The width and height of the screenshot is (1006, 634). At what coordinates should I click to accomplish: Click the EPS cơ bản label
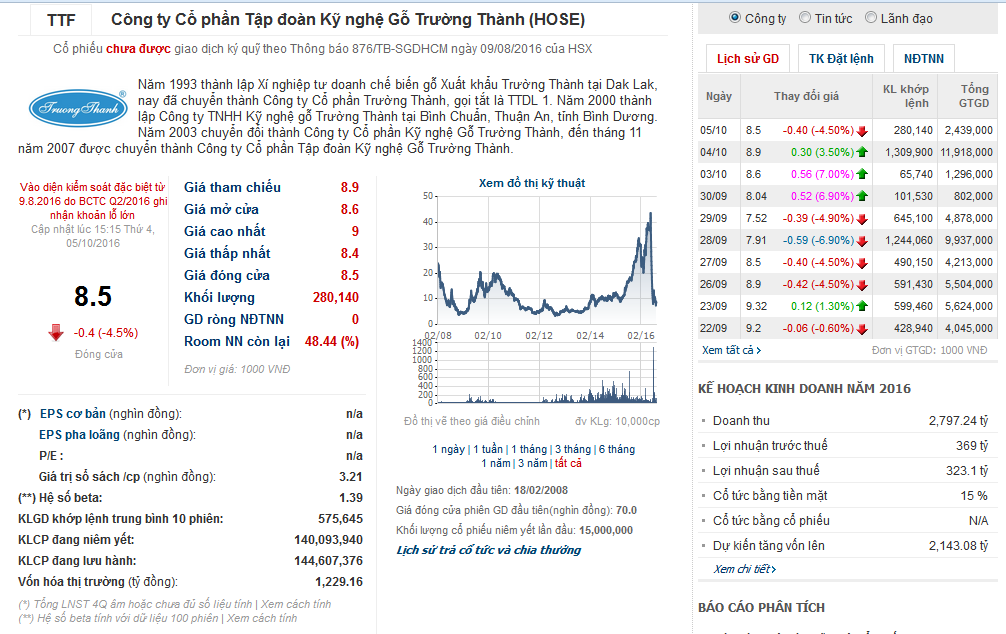click(72, 414)
